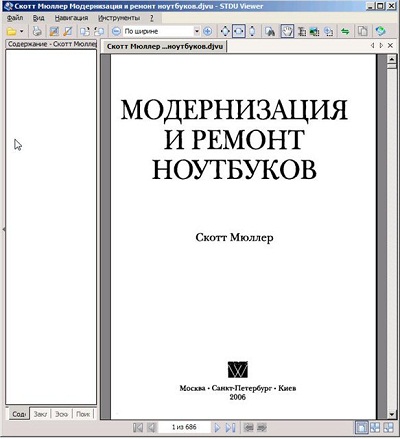This screenshot has height=439, width=400.
Task: Go to the last page
Action: (x=230, y=428)
